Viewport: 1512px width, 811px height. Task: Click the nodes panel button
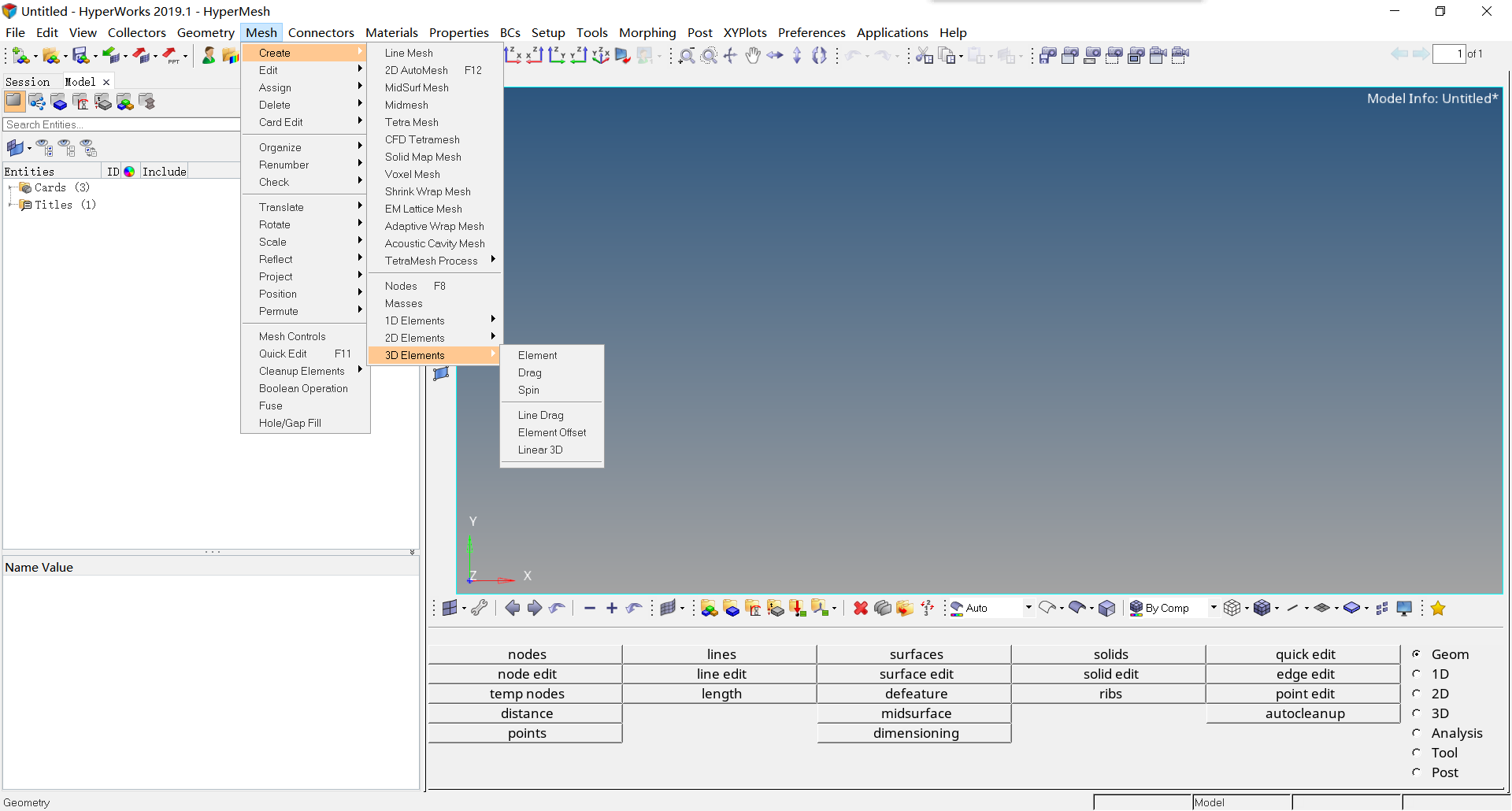(x=527, y=654)
